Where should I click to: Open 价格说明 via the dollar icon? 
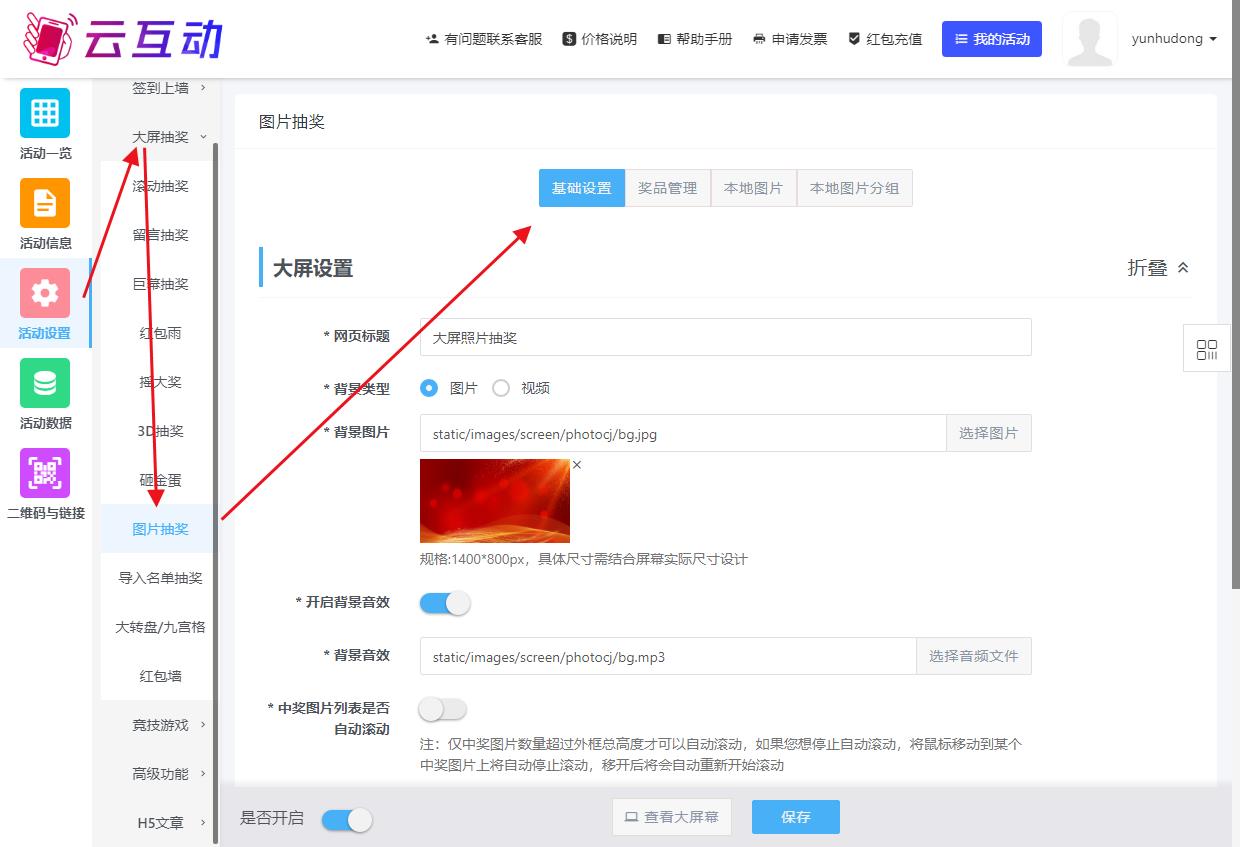[x=567, y=40]
